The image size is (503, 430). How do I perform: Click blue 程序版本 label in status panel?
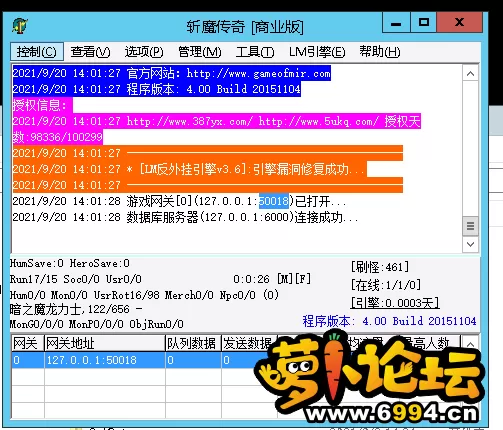389,321
